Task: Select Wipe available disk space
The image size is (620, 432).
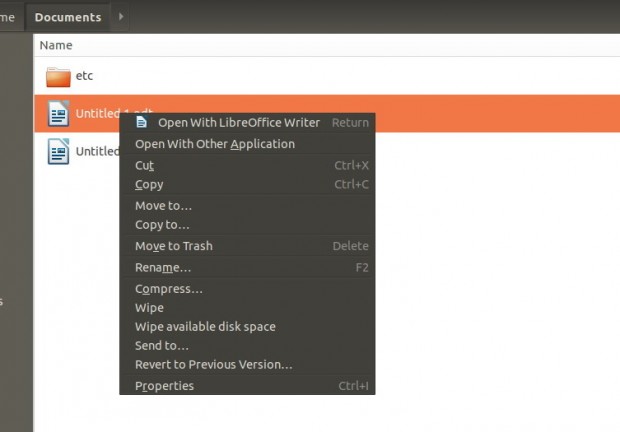Action: point(205,327)
